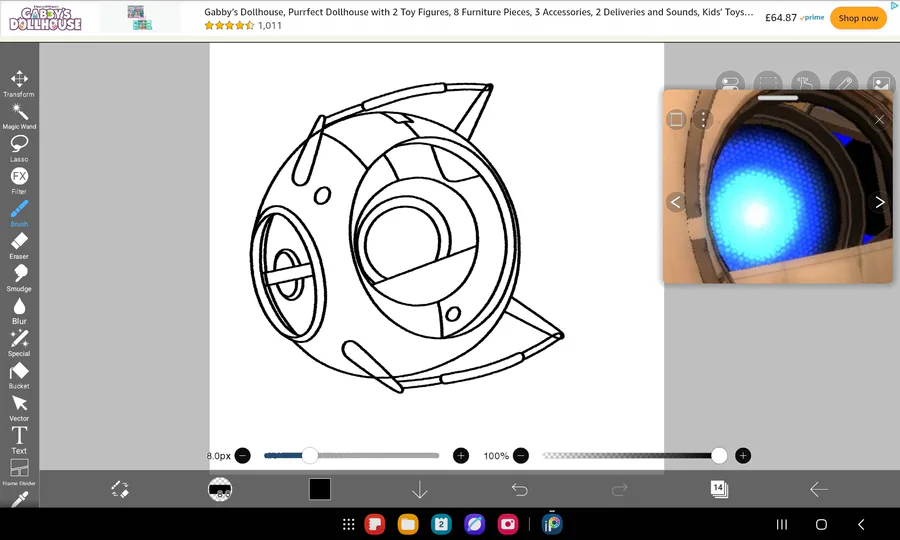This screenshot has height=540, width=900.
Task: Undo the last stroke
Action: pos(519,490)
